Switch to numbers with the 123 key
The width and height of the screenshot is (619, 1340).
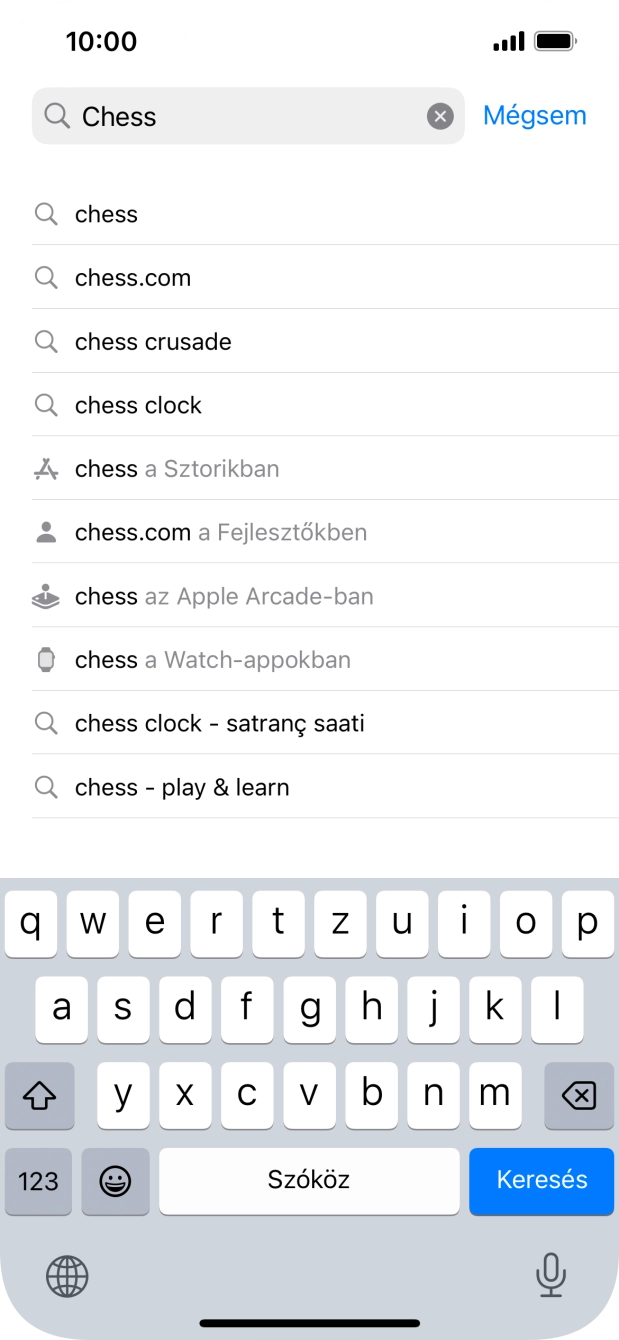coord(38,1181)
